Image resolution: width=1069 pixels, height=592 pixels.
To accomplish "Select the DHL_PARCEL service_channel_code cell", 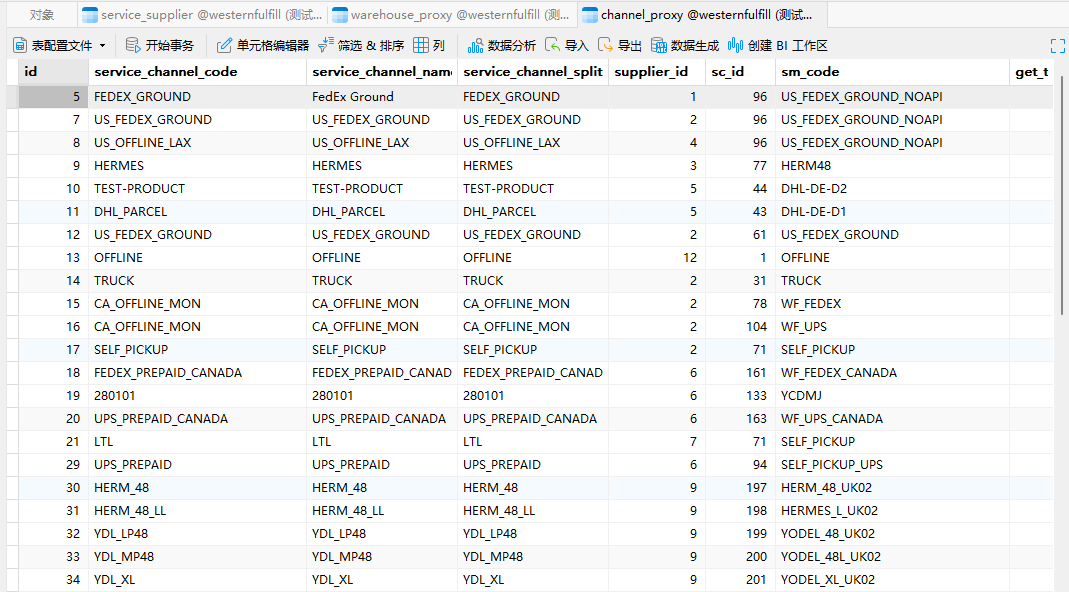I will click(x=197, y=212).
